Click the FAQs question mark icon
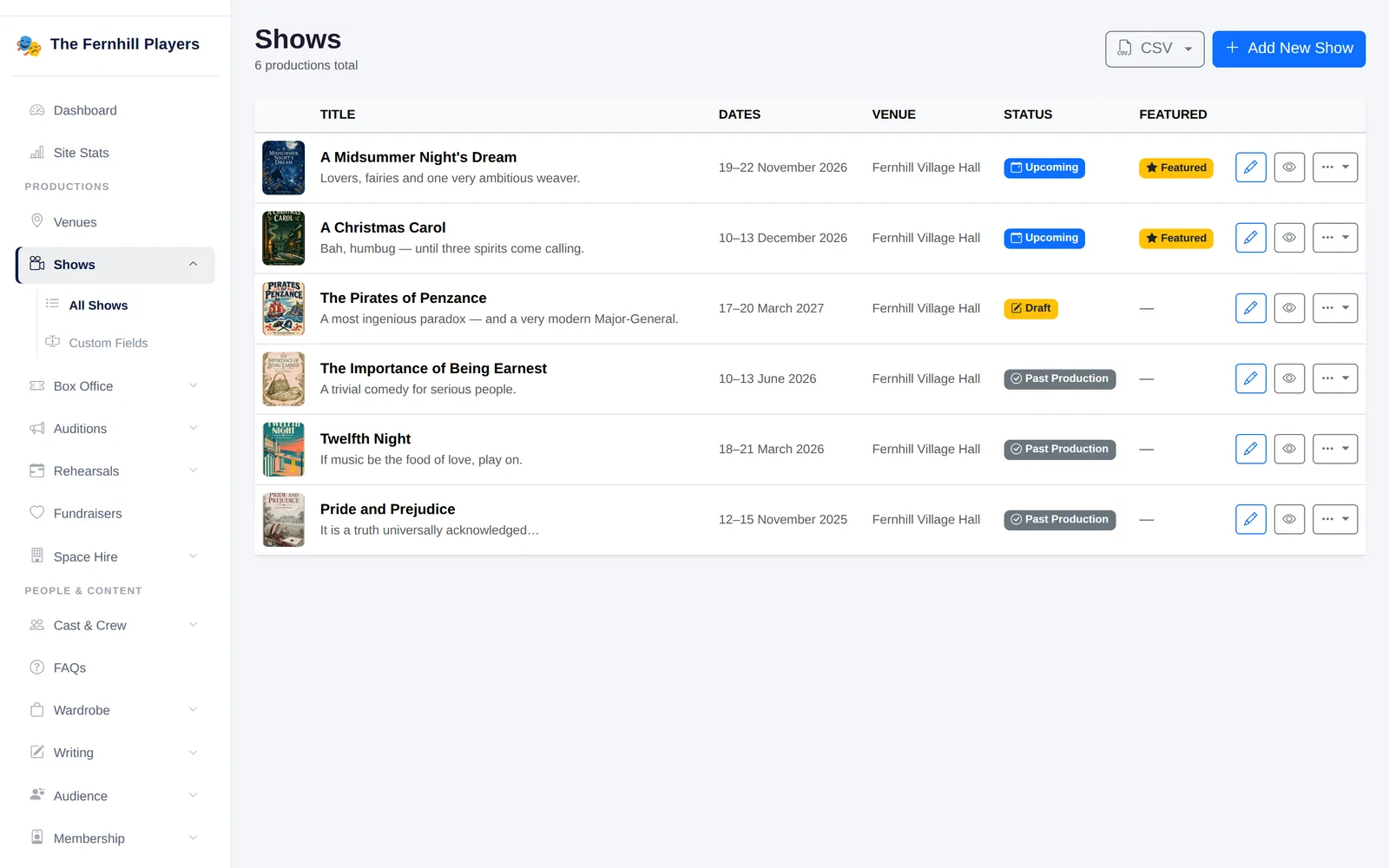 37,667
